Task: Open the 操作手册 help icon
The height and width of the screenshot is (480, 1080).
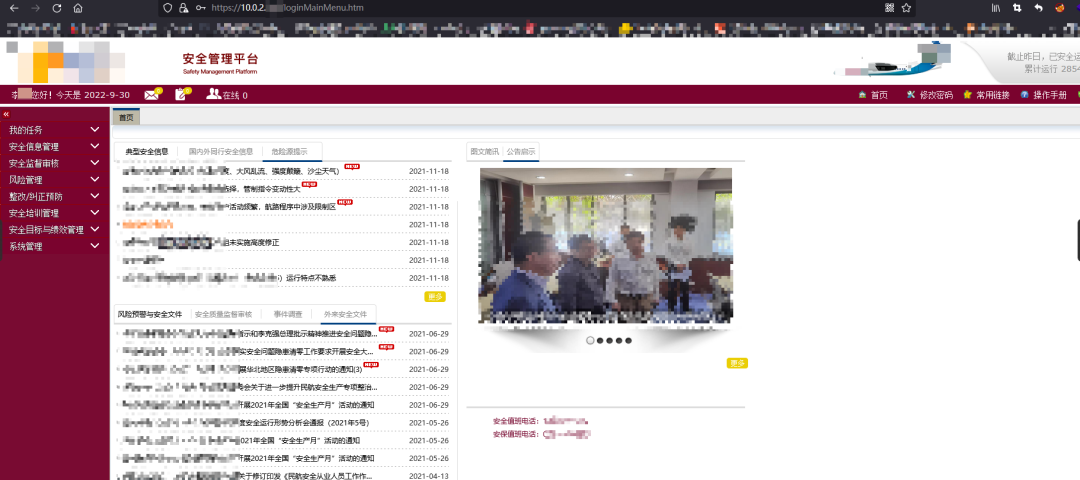Action: tap(1024, 95)
